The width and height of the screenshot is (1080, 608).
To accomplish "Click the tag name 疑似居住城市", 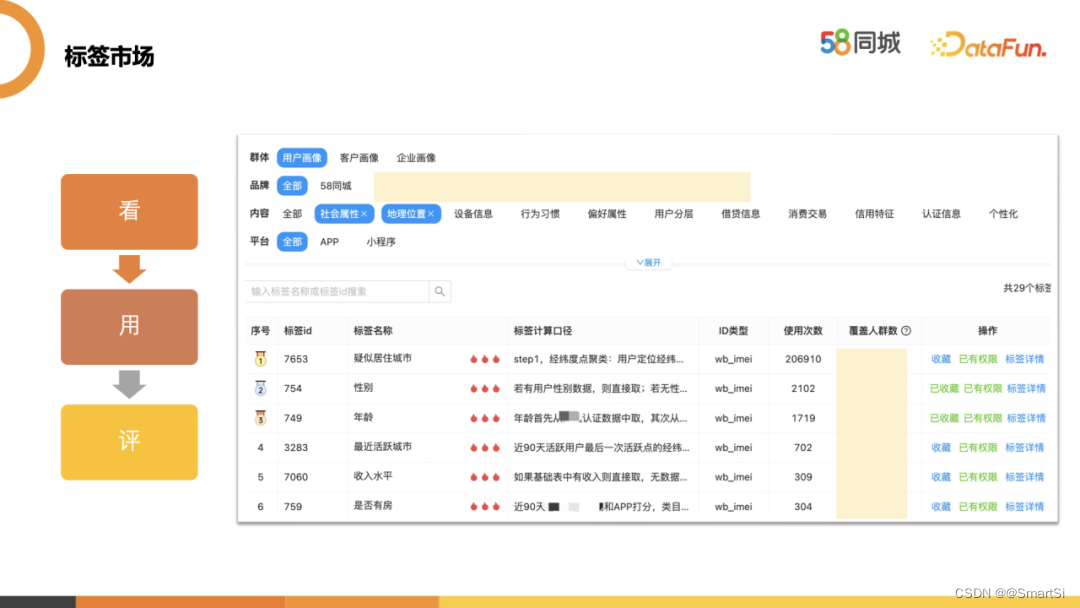I will 383,358.
